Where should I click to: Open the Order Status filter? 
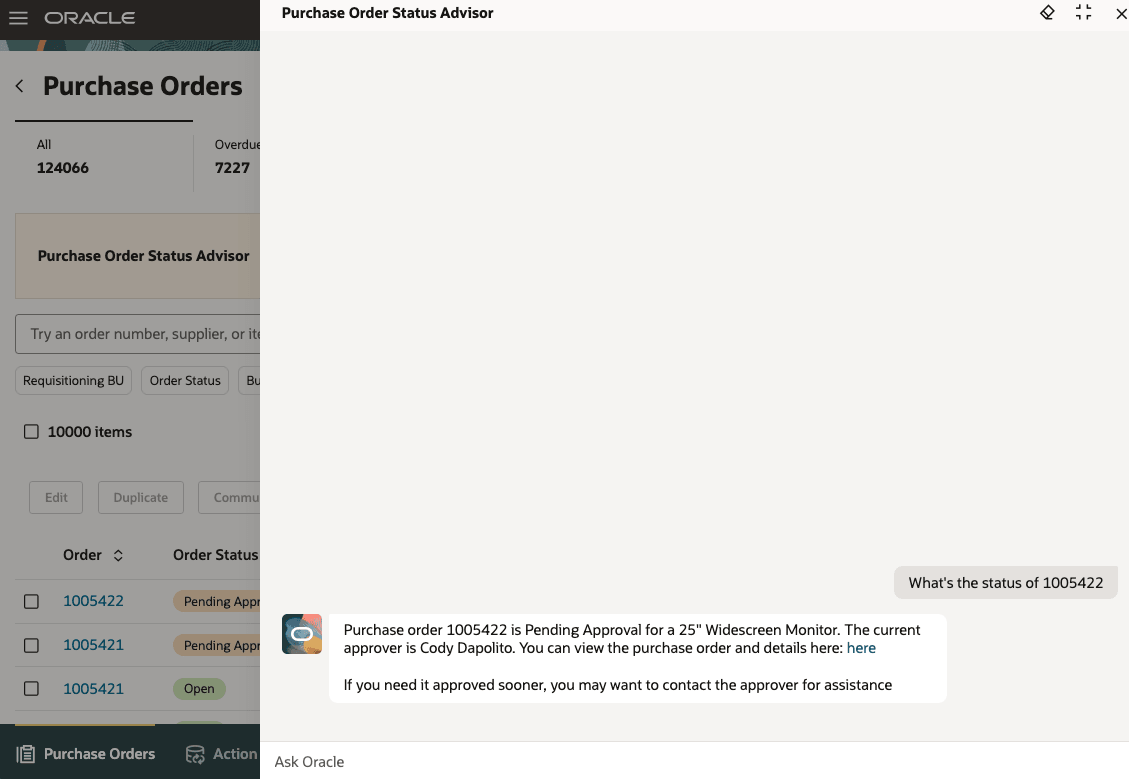184,380
